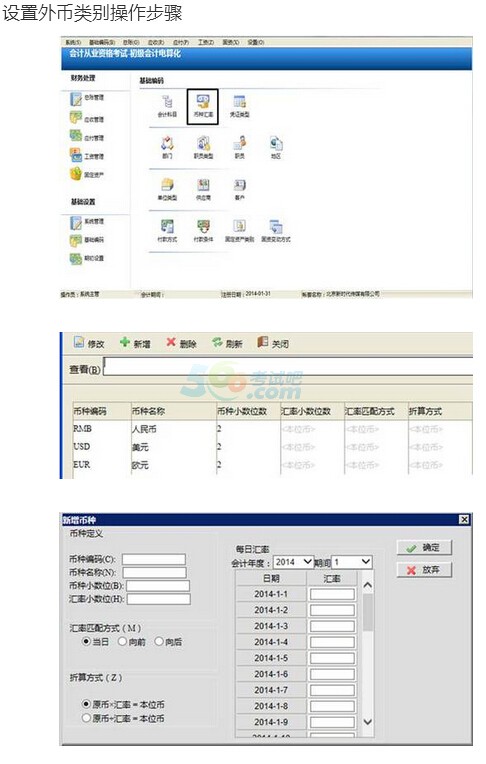Click the 确定 button
Image resolution: width=486 pixels, height=764 pixels.
coord(424,548)
